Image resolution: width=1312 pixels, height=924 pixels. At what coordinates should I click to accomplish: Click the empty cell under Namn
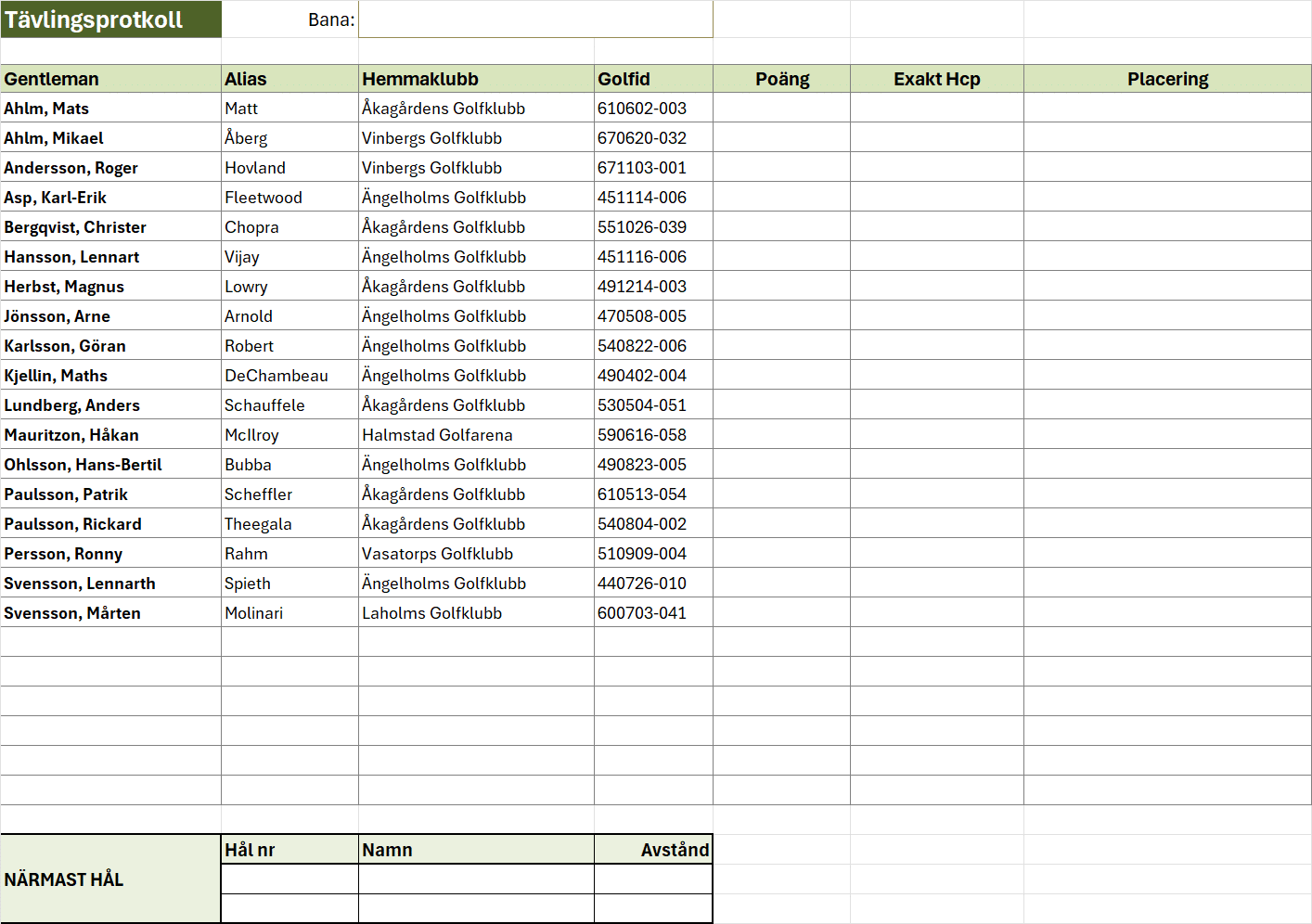(476, 879)
